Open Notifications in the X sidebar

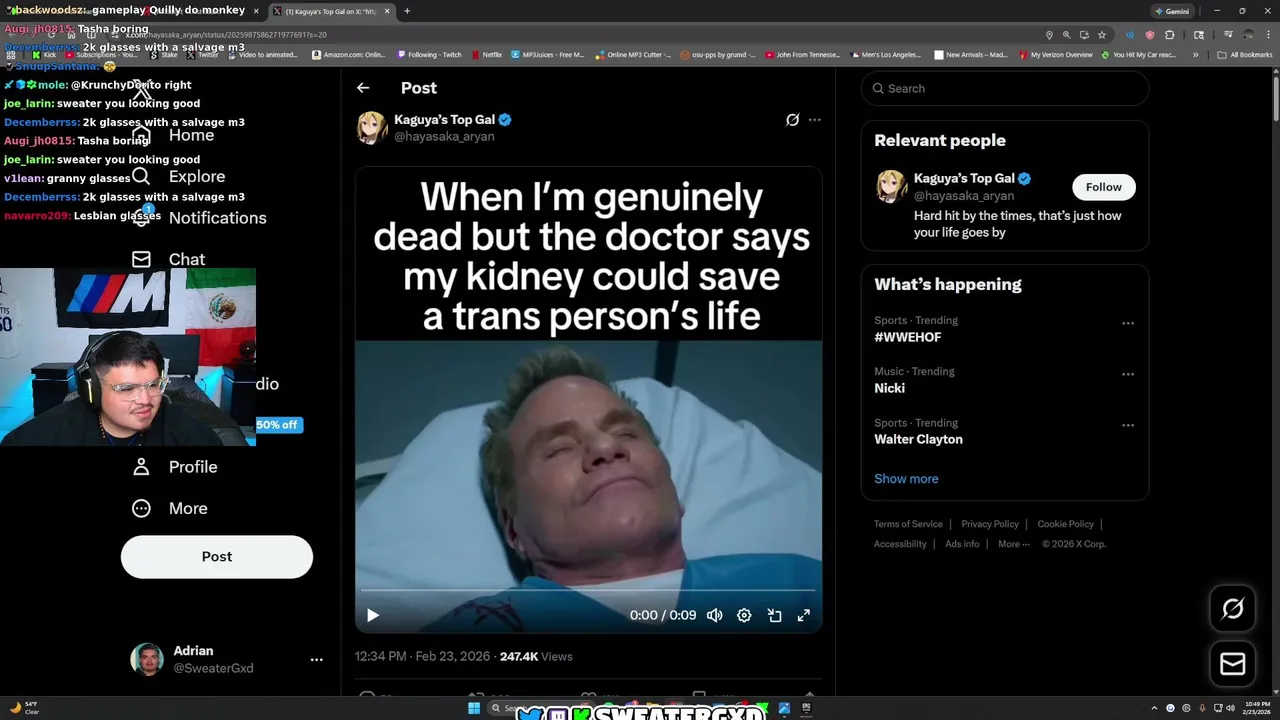point(217,218)
